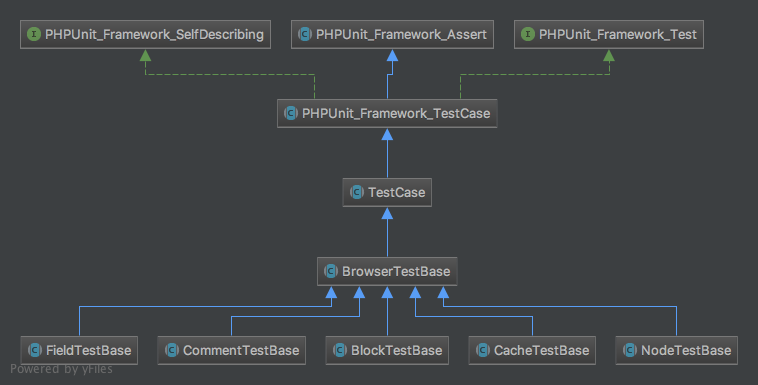Click the class icon on BrowserTestBase
The width and height of the screenshot is (758, 385).
pos(331,271)
